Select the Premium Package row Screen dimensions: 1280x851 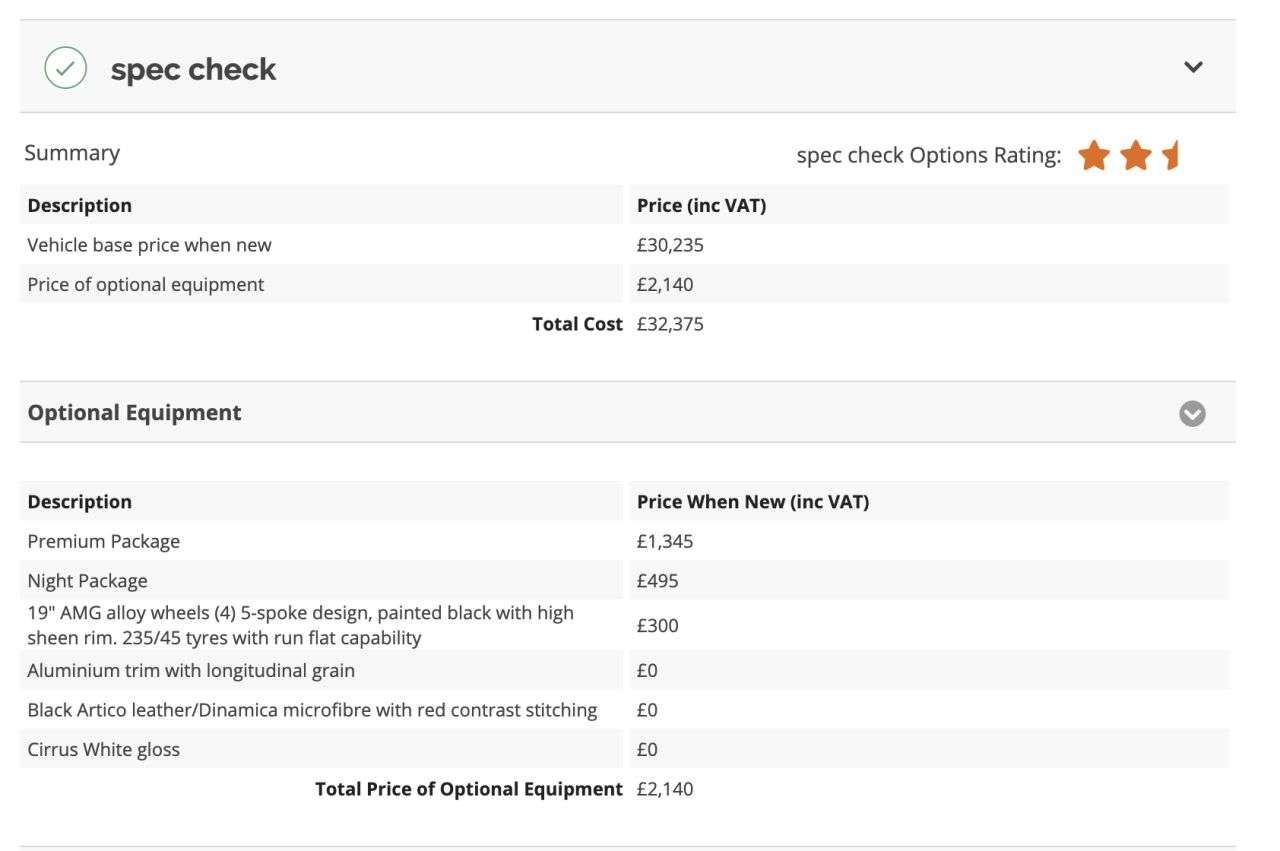click(x=104, y=541)
